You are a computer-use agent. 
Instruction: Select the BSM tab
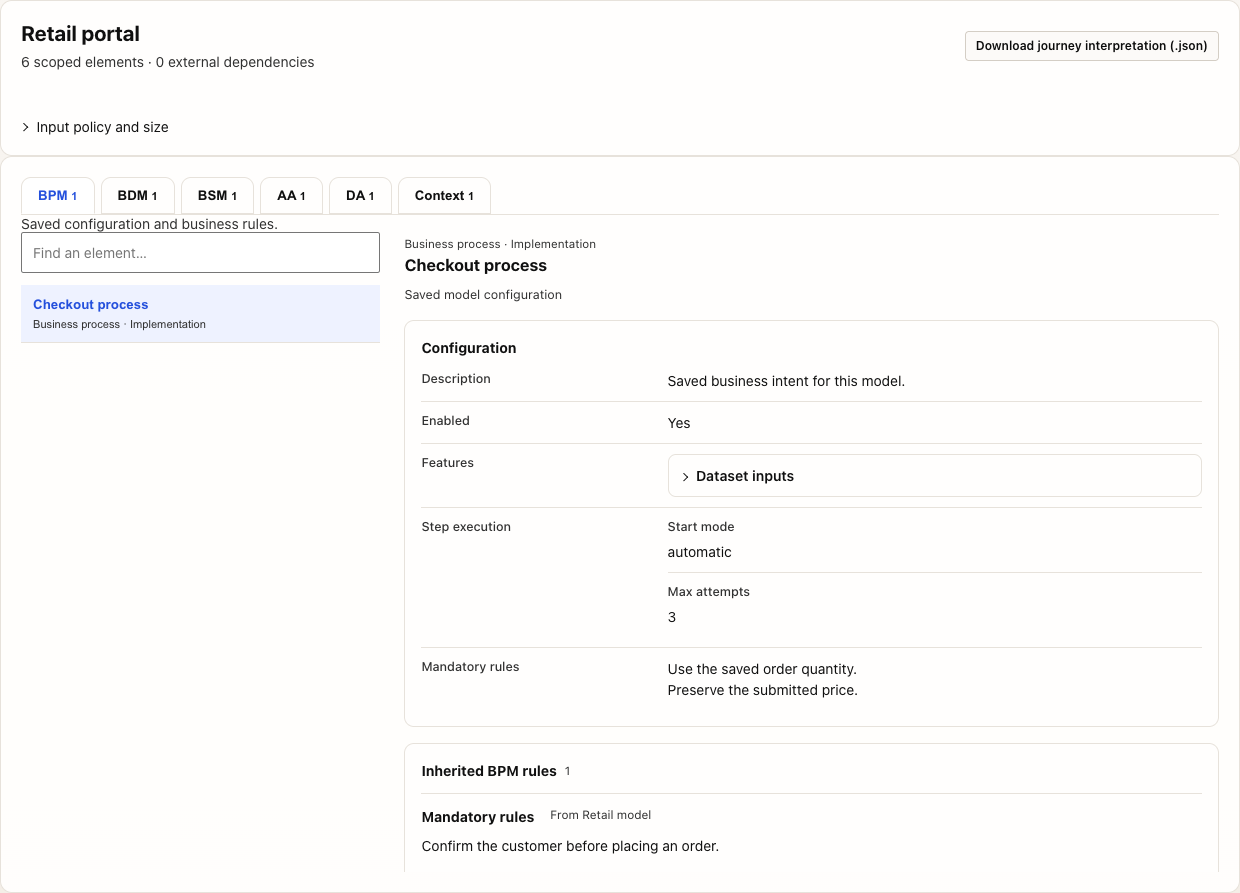[x=217, y=196]
